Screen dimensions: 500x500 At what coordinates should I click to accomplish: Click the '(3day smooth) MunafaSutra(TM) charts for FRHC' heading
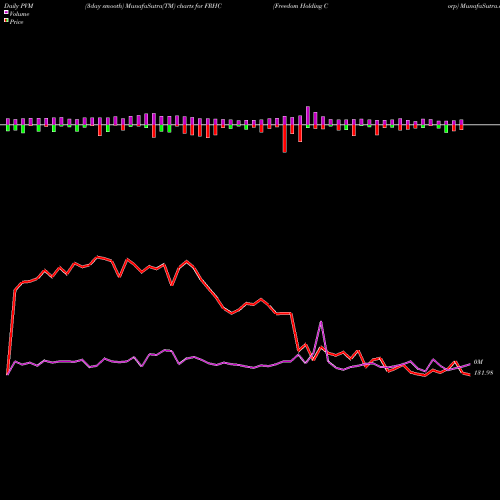pyautogui.click(x=153, y=6)
